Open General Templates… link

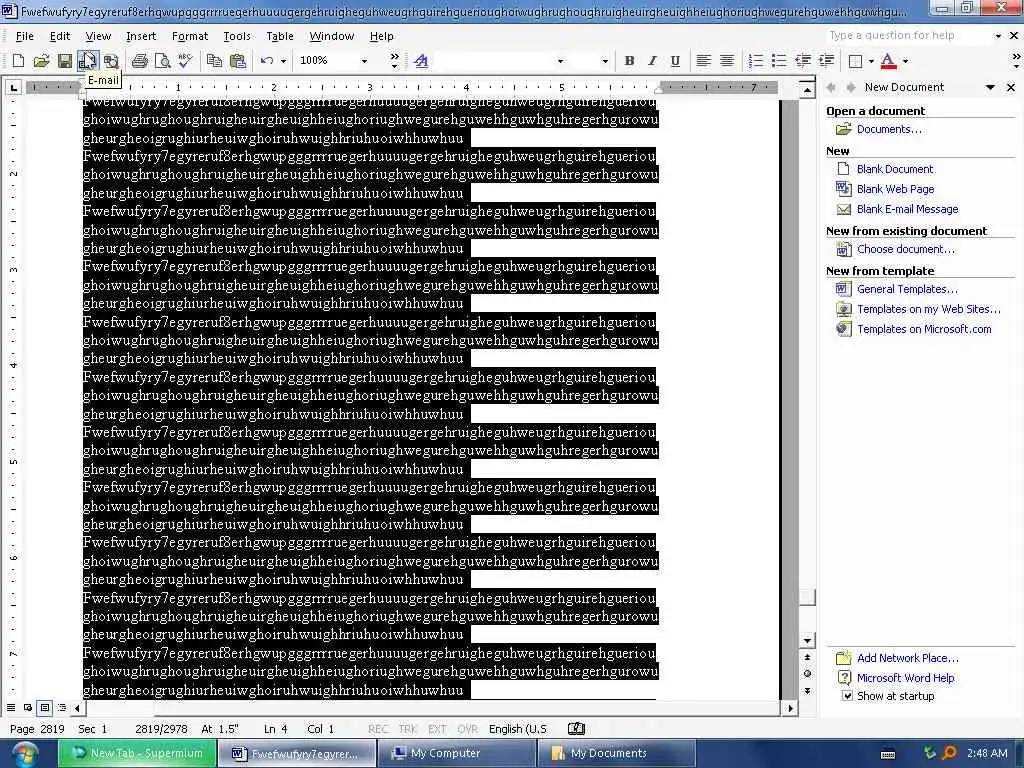click(x=907, y=289)
